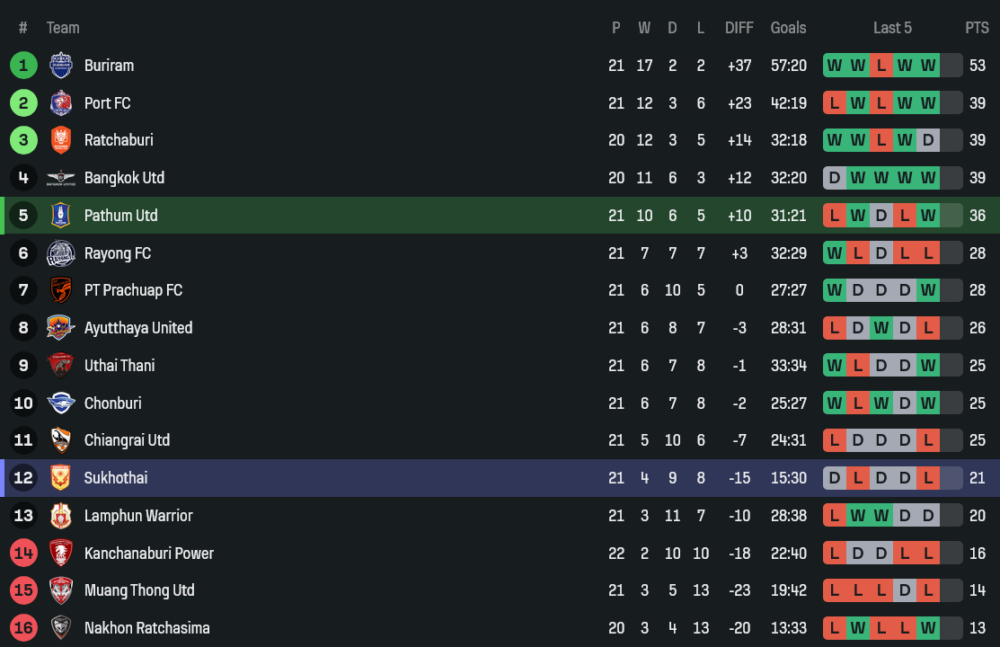Image resolution: width=1000 pixels, height=647 pixels.
Task: Click the Ratchaburi orange crest icon
Action: 61,141
